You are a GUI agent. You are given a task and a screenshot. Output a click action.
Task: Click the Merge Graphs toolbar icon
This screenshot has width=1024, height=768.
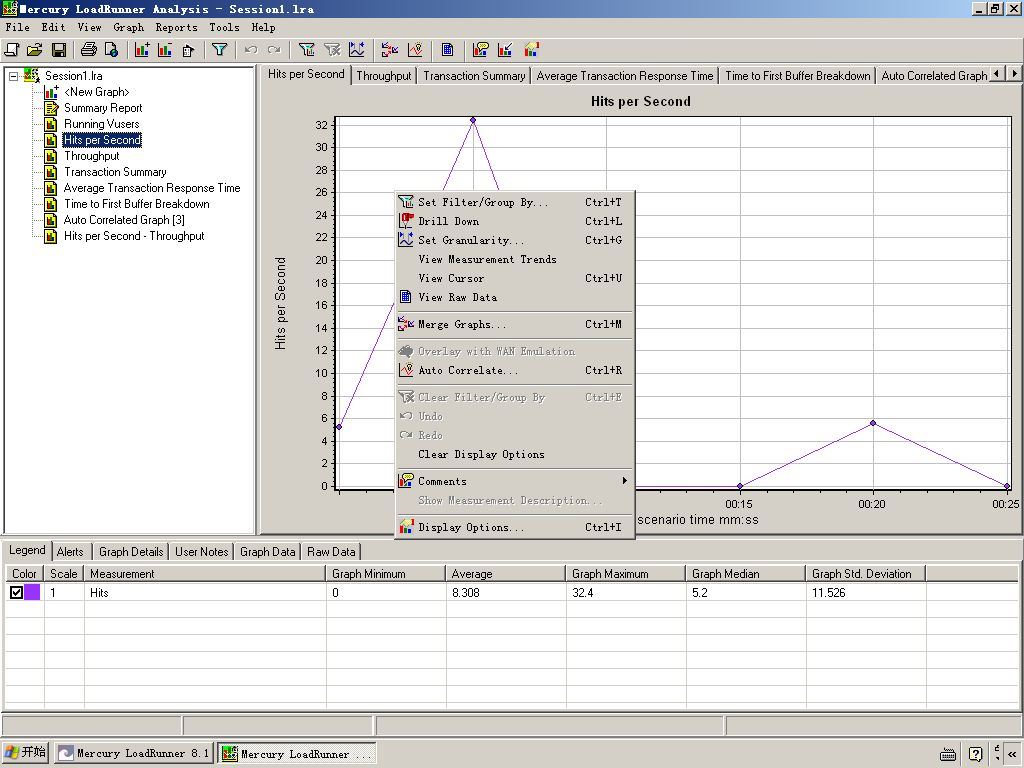tap(390, 50)
